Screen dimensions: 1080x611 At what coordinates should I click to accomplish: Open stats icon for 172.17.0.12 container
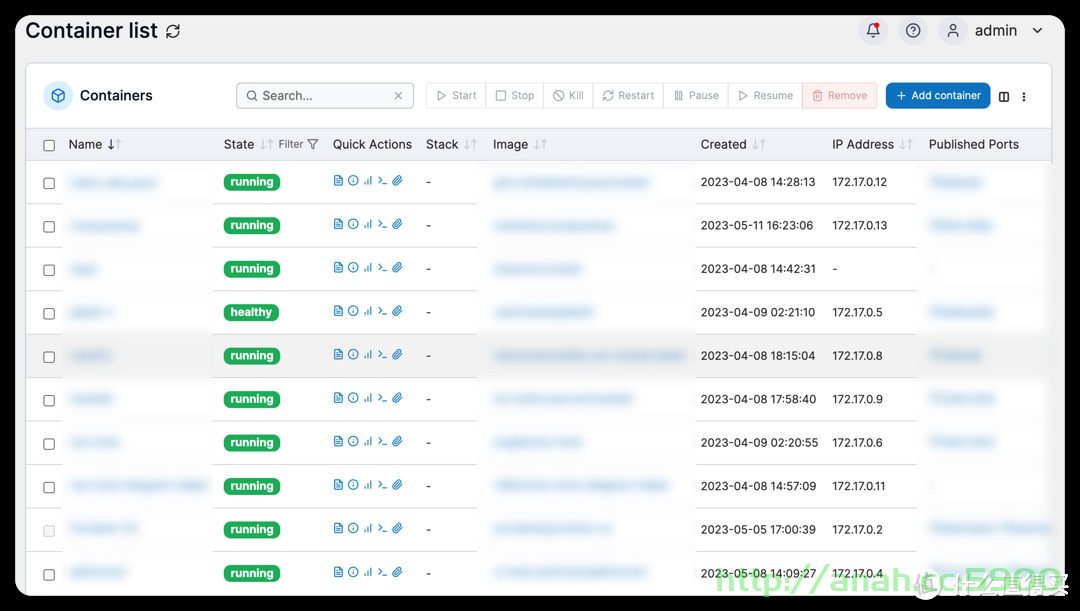coord(368,180)
